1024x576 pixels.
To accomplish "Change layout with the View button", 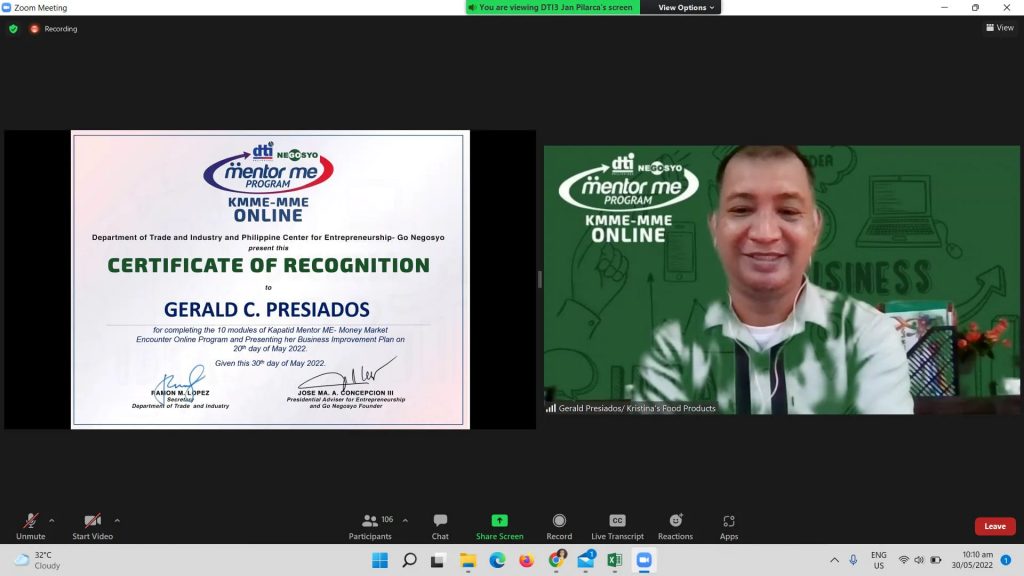I will point(999,28).
